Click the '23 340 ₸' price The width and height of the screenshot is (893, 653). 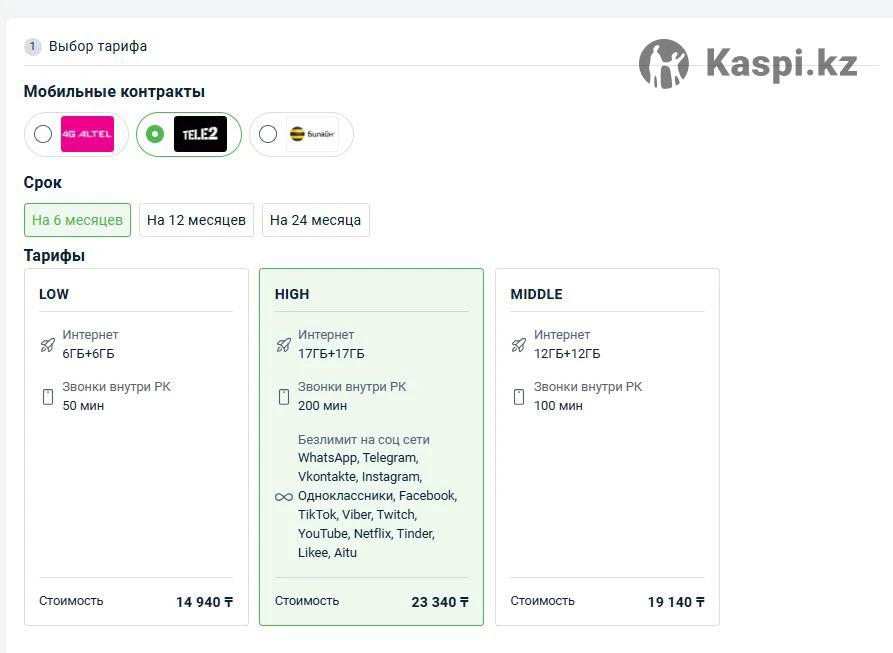pos(440,602)
